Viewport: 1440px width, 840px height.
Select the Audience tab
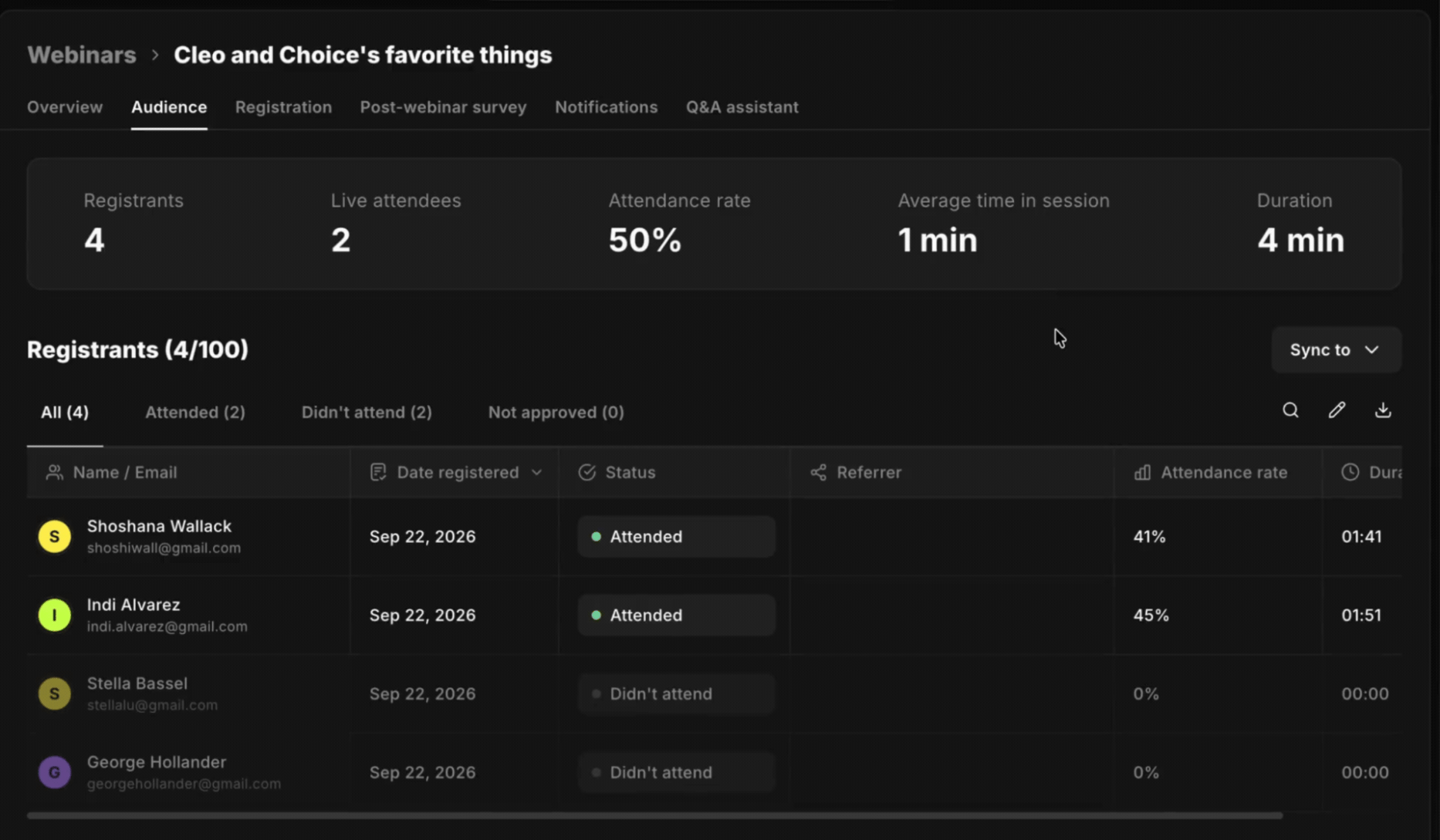[x=169, y=107]
